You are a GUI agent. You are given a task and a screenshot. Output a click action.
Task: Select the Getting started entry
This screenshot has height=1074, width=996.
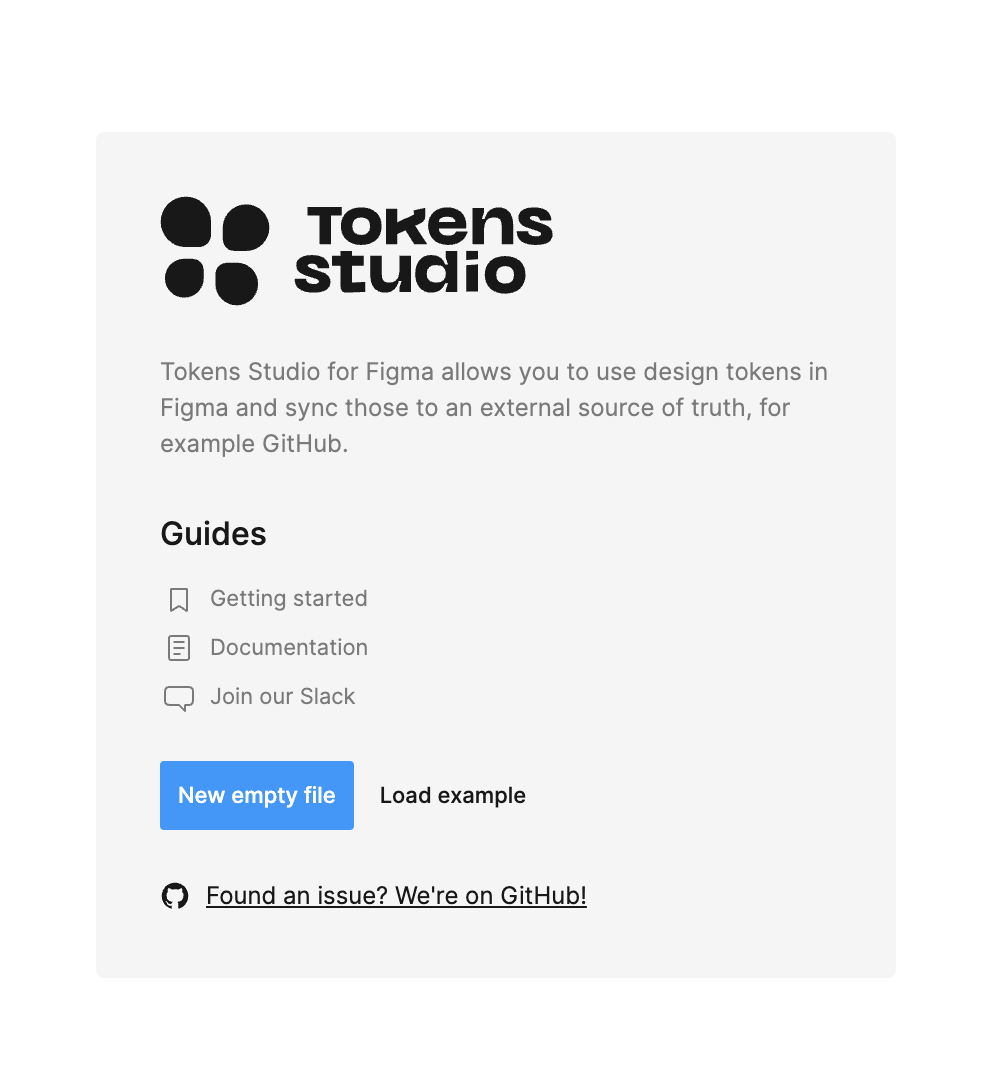tap(288, 598)
